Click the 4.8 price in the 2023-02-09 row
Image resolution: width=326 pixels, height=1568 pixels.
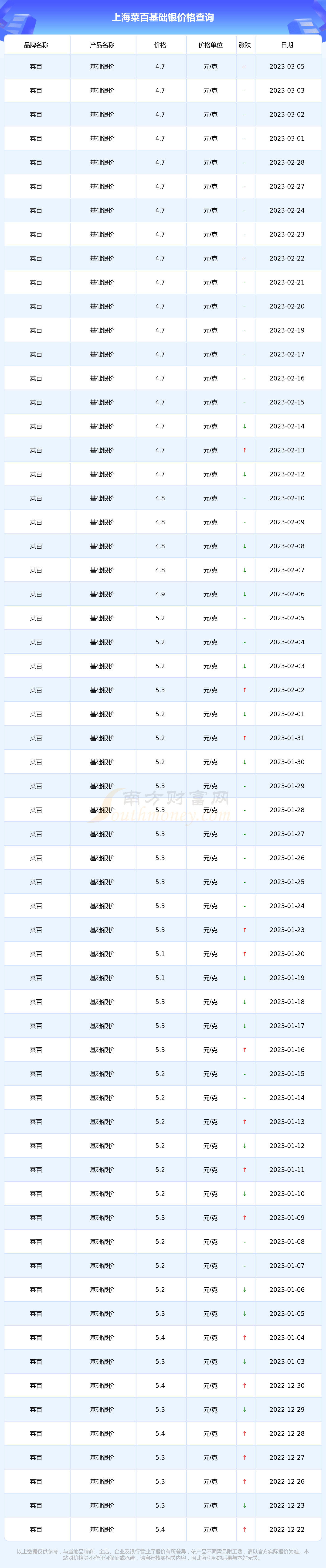pos(160,522)
